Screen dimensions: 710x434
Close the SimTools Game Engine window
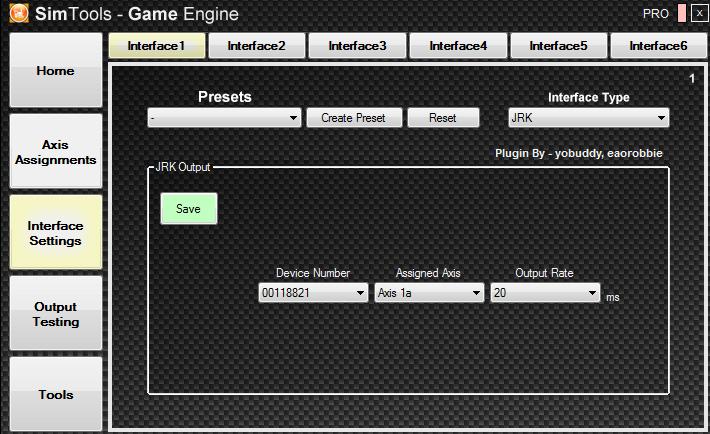[x=699, y=13]
